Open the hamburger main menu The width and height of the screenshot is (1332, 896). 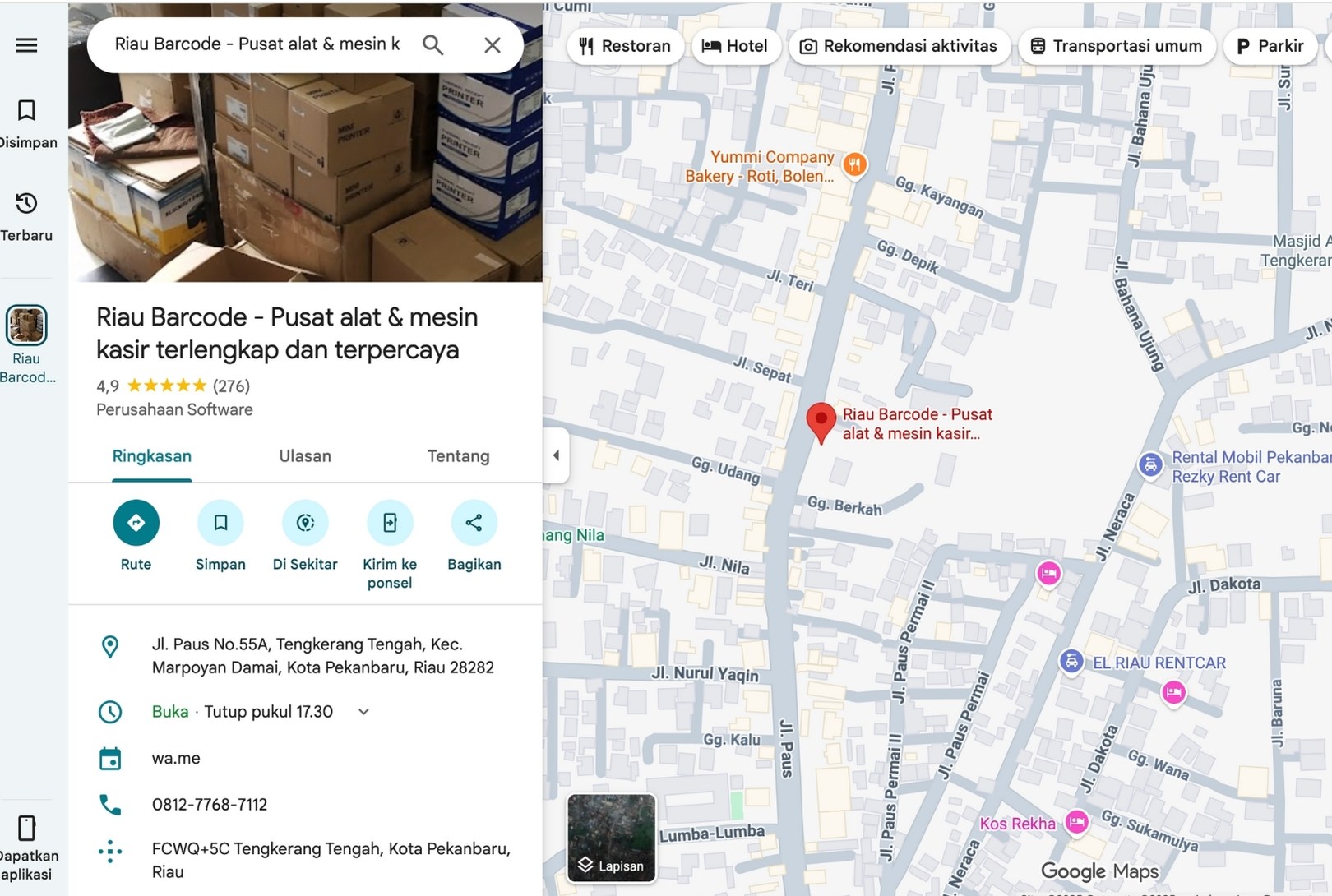[x=26, y=45]
